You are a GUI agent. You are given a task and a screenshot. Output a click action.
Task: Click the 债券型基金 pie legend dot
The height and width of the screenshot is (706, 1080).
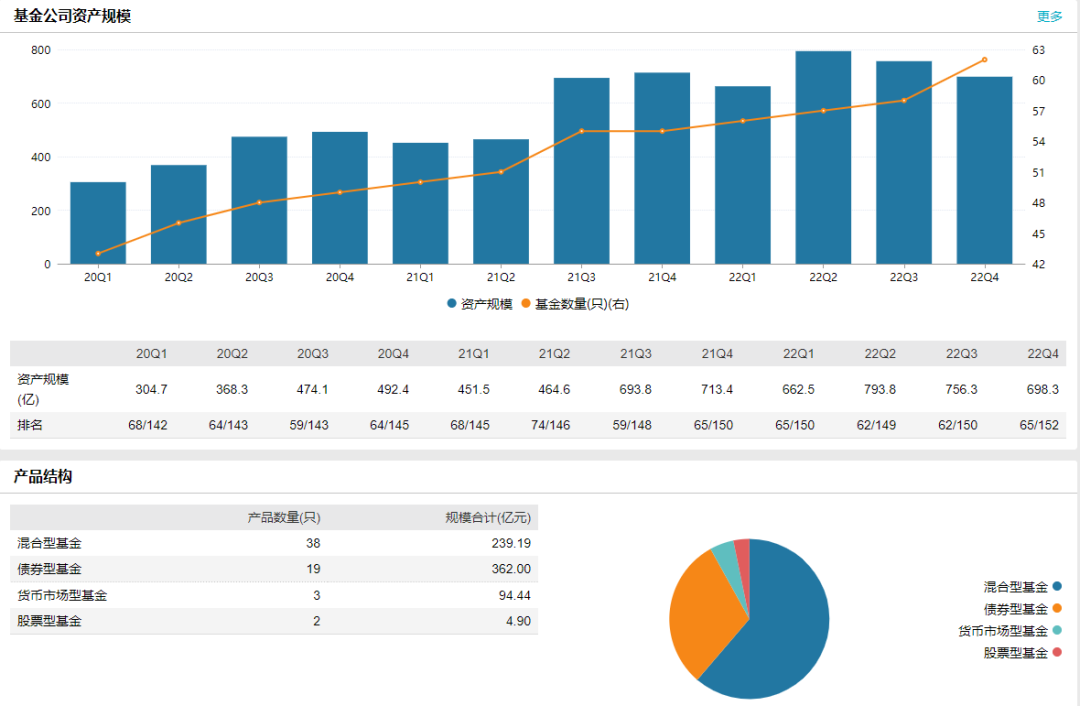tap(1057, 609)
